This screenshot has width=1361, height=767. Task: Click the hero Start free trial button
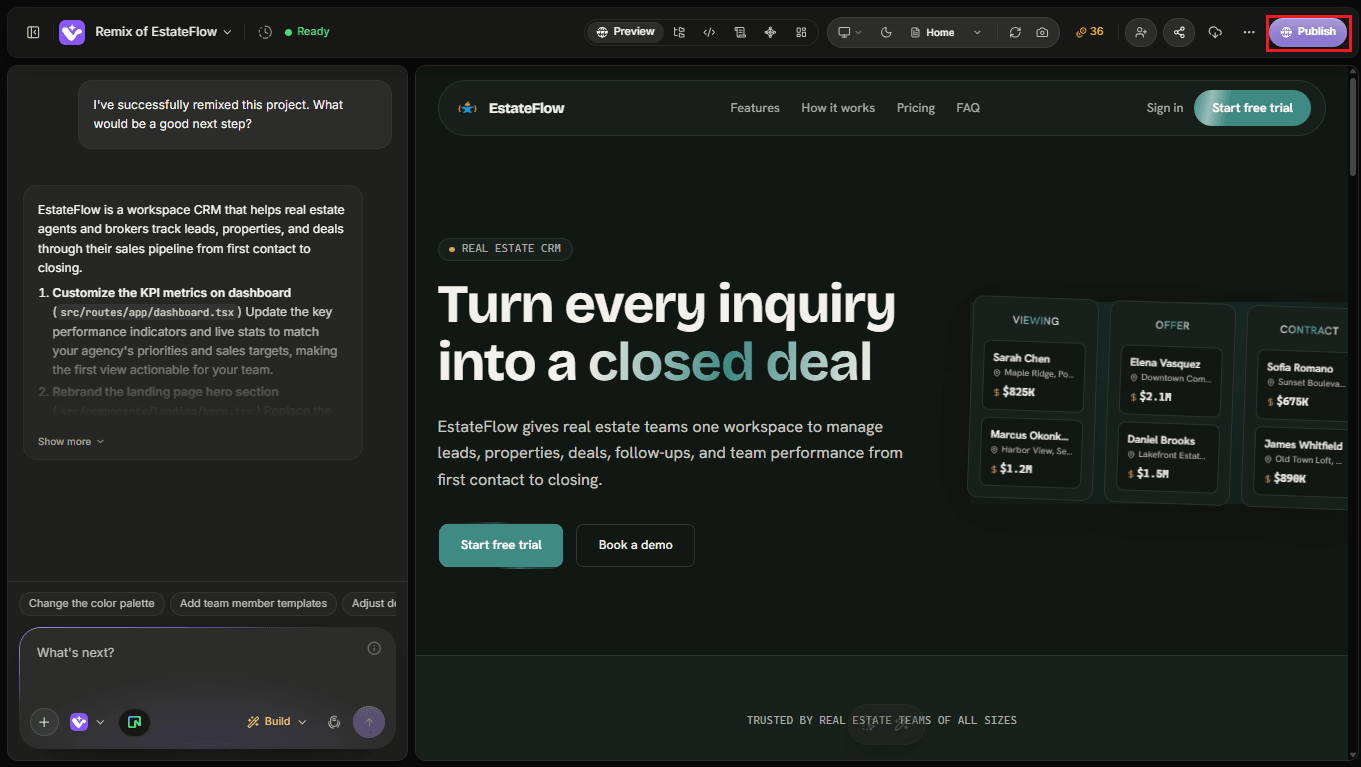pyautogui.click(x=501, y=545)
